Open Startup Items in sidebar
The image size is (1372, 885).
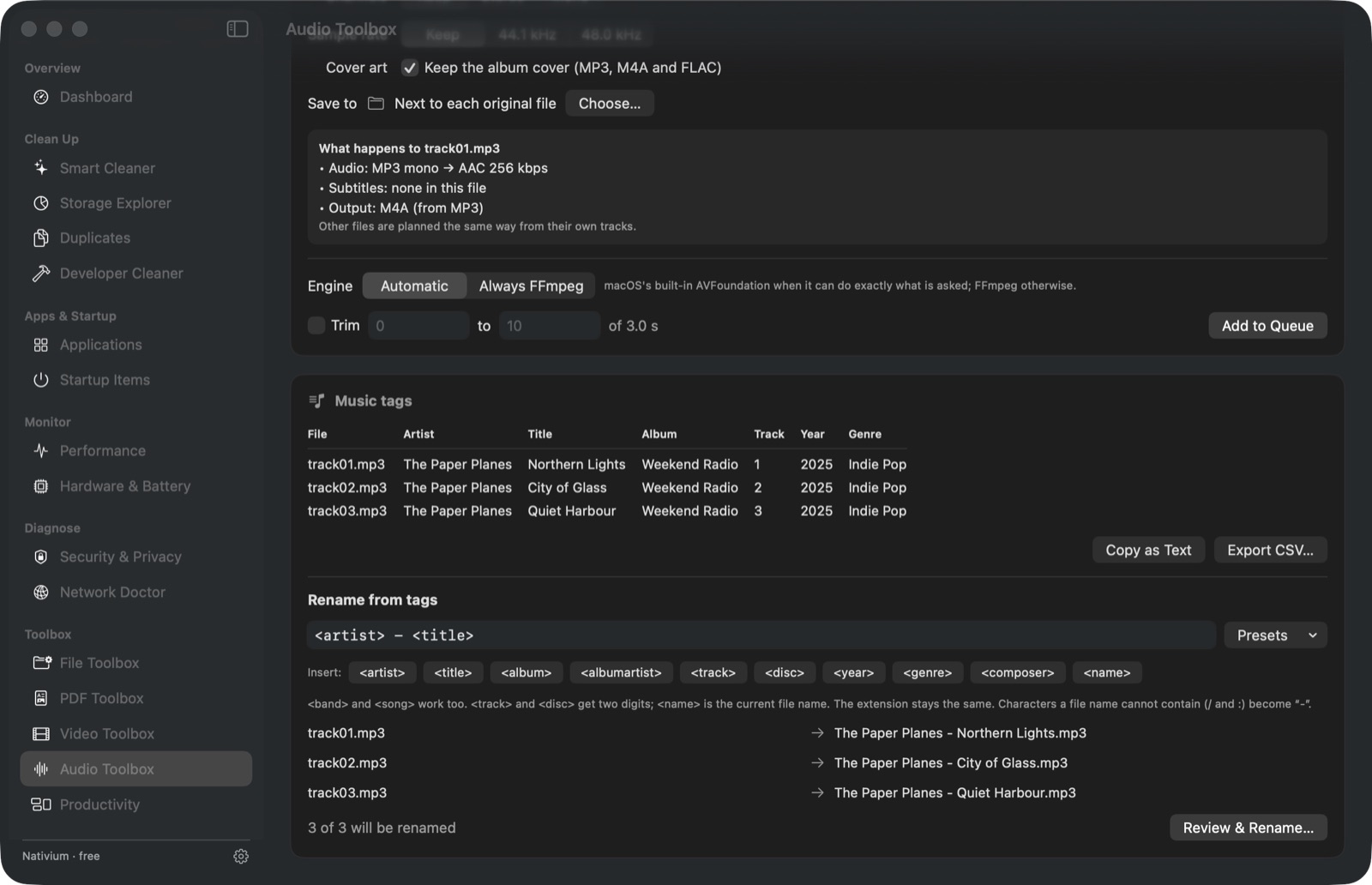135,380
